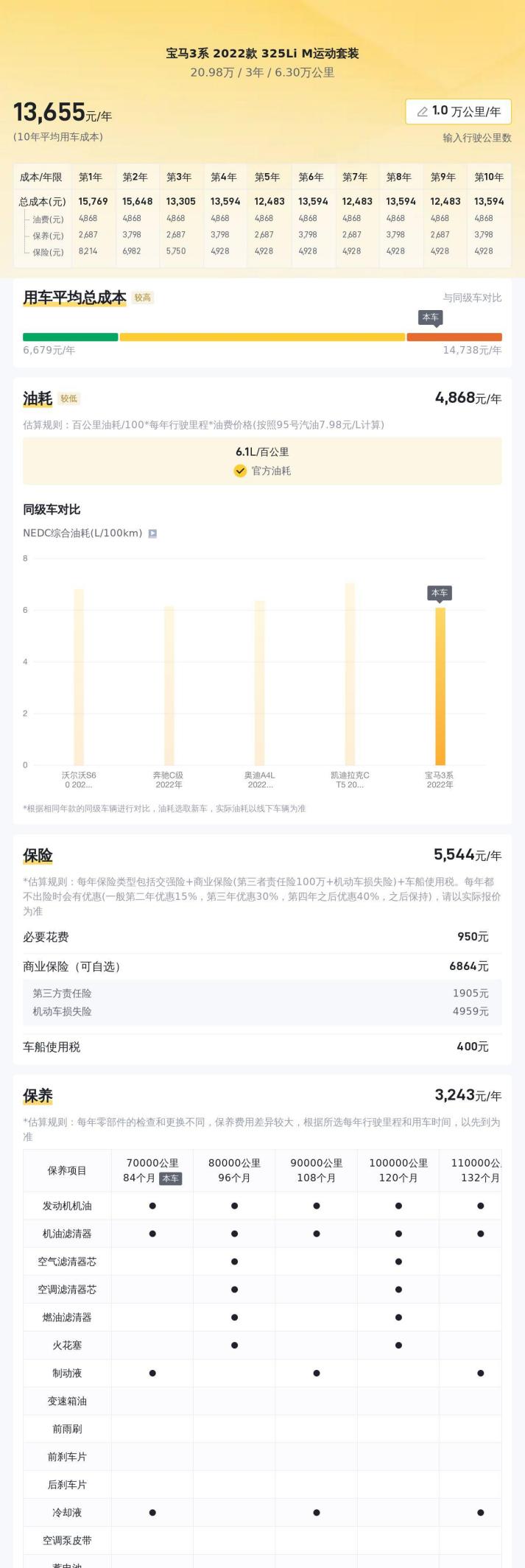This screenshot has width=525, height=1568.
Task: Click the play icon beside NEDC综合油耗
Action: click(152, 533)
